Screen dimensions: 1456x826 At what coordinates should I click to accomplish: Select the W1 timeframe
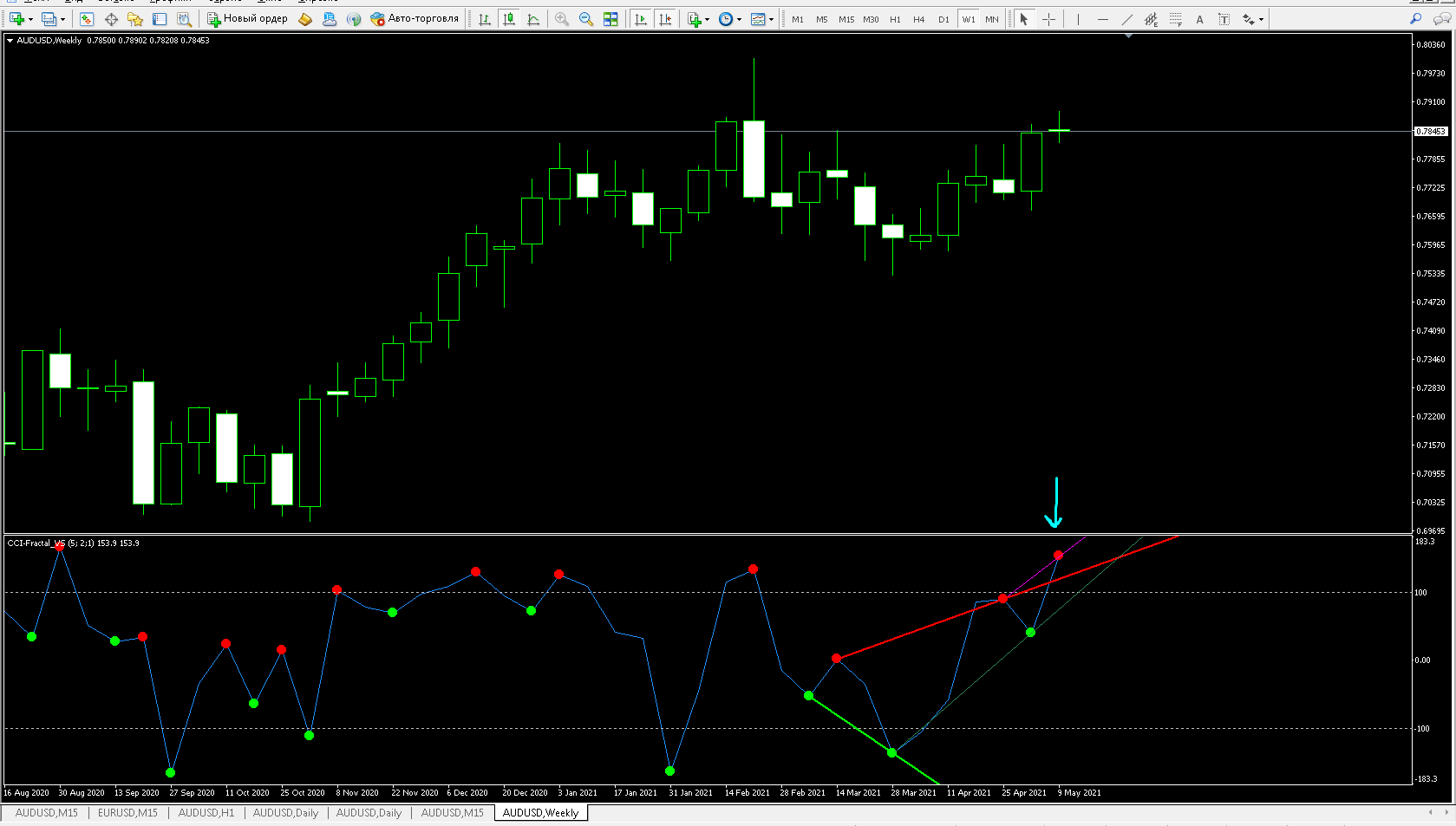pyautogui.click(x=969, y=19)
